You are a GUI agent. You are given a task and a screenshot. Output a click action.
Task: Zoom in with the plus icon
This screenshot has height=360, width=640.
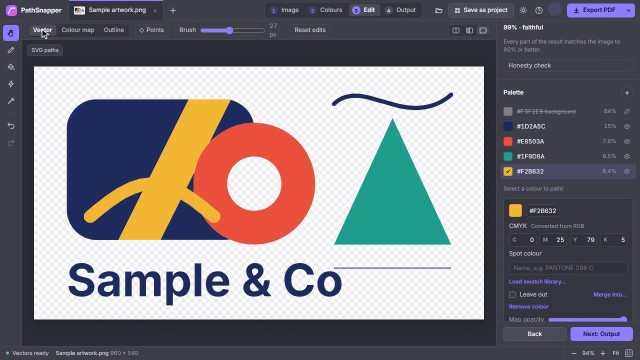tap(603, 353)
